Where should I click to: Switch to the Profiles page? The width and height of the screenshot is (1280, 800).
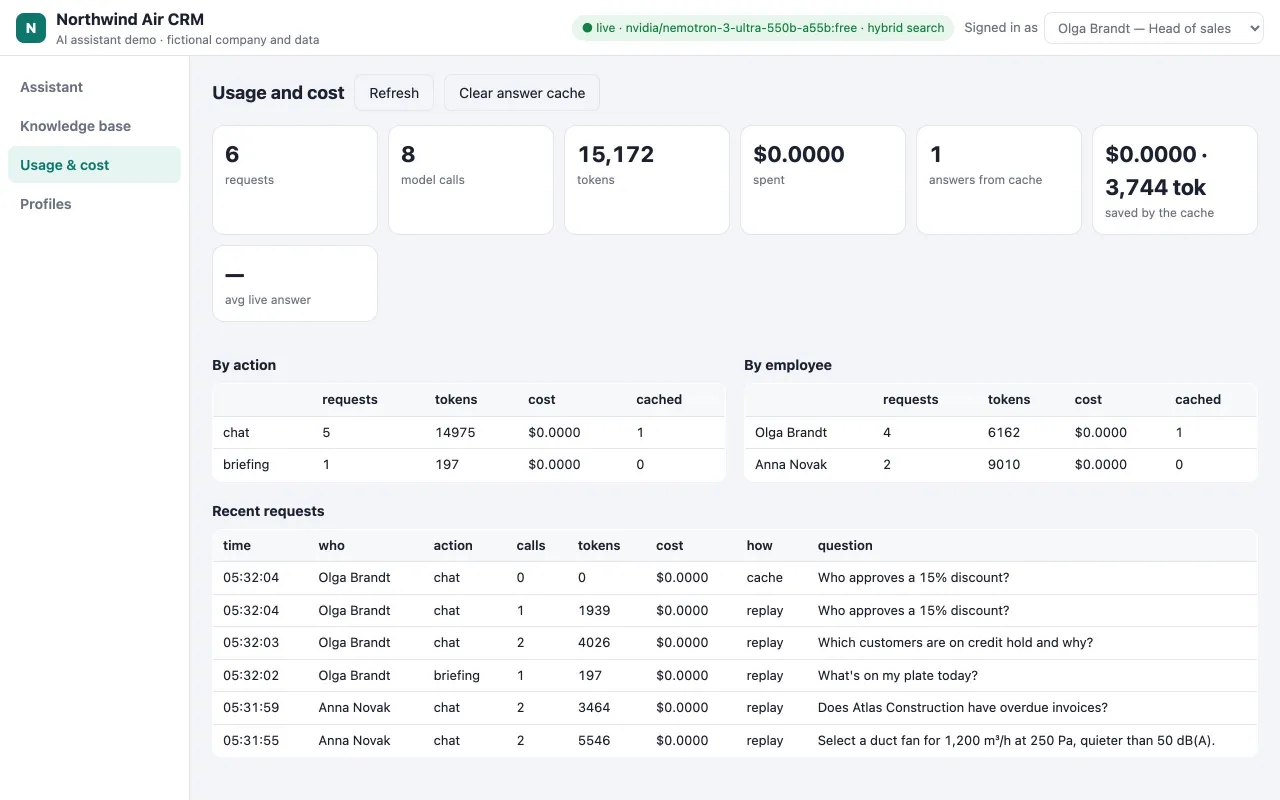click(94, 204)
